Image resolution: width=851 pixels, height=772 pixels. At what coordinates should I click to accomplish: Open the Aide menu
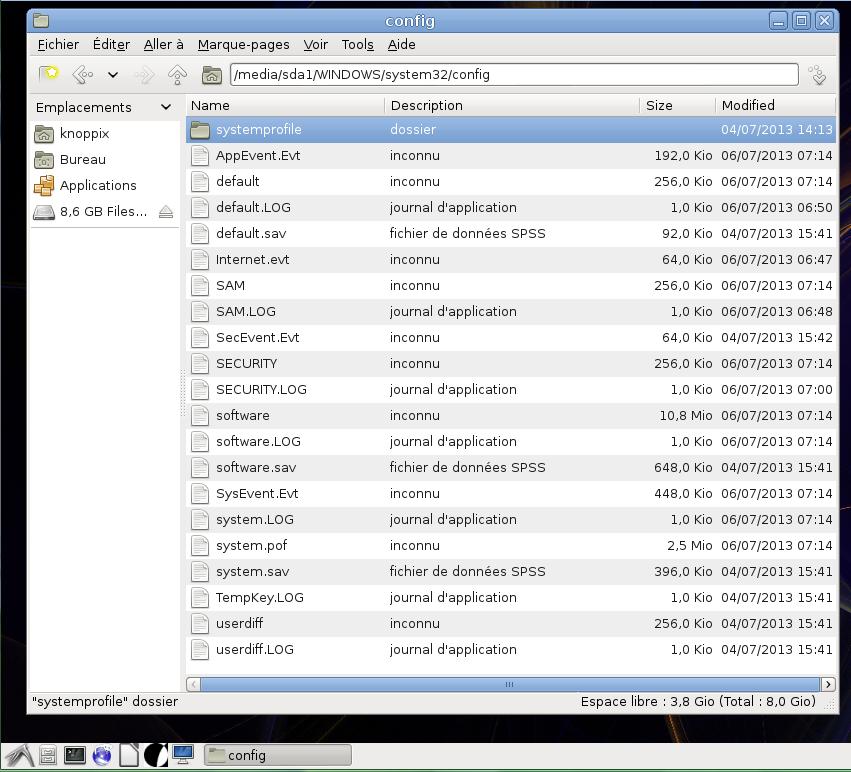402,45
